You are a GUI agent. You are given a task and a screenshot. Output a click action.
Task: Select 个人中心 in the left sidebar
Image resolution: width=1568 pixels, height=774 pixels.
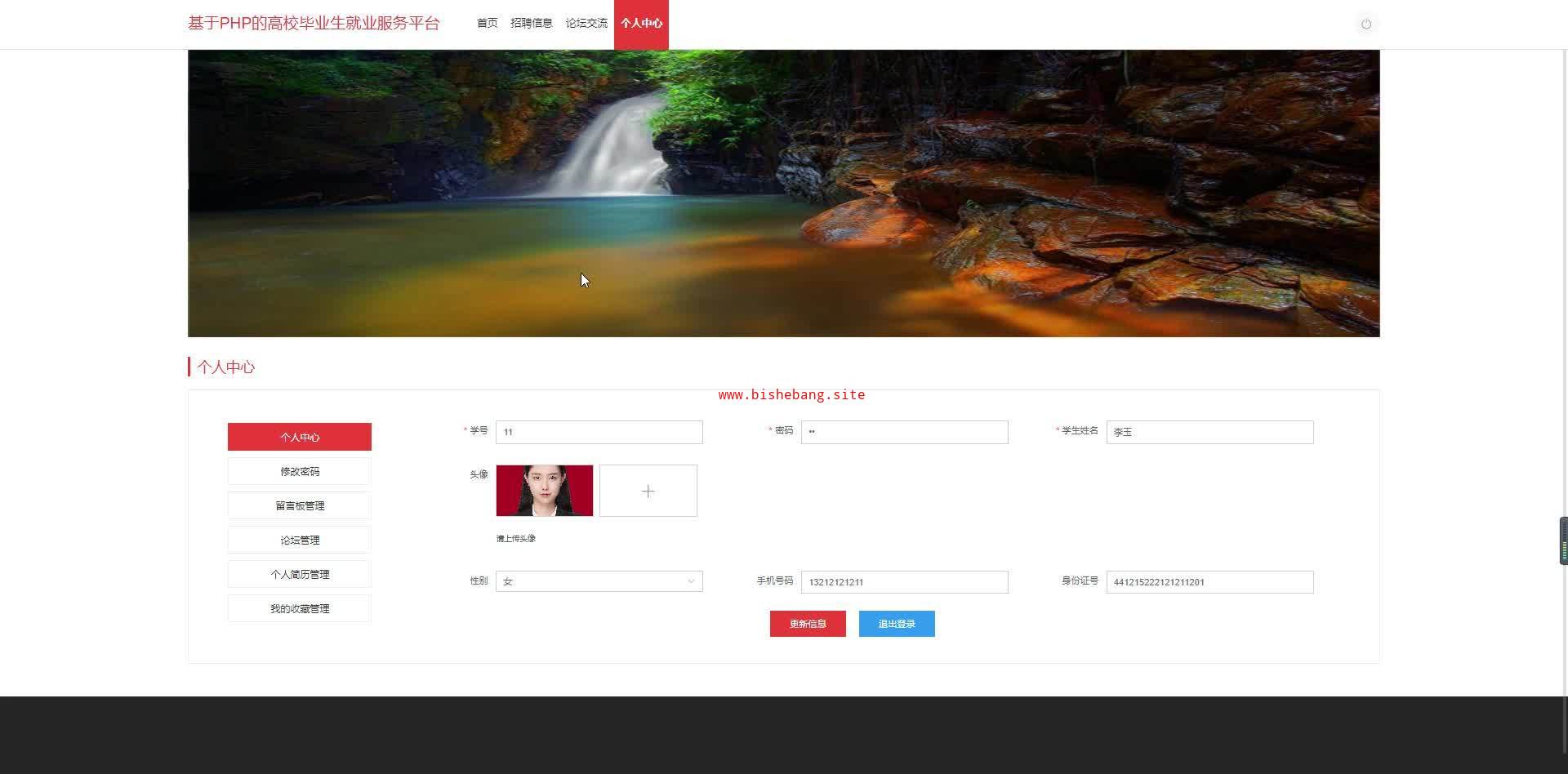click(x=300, y=437)
